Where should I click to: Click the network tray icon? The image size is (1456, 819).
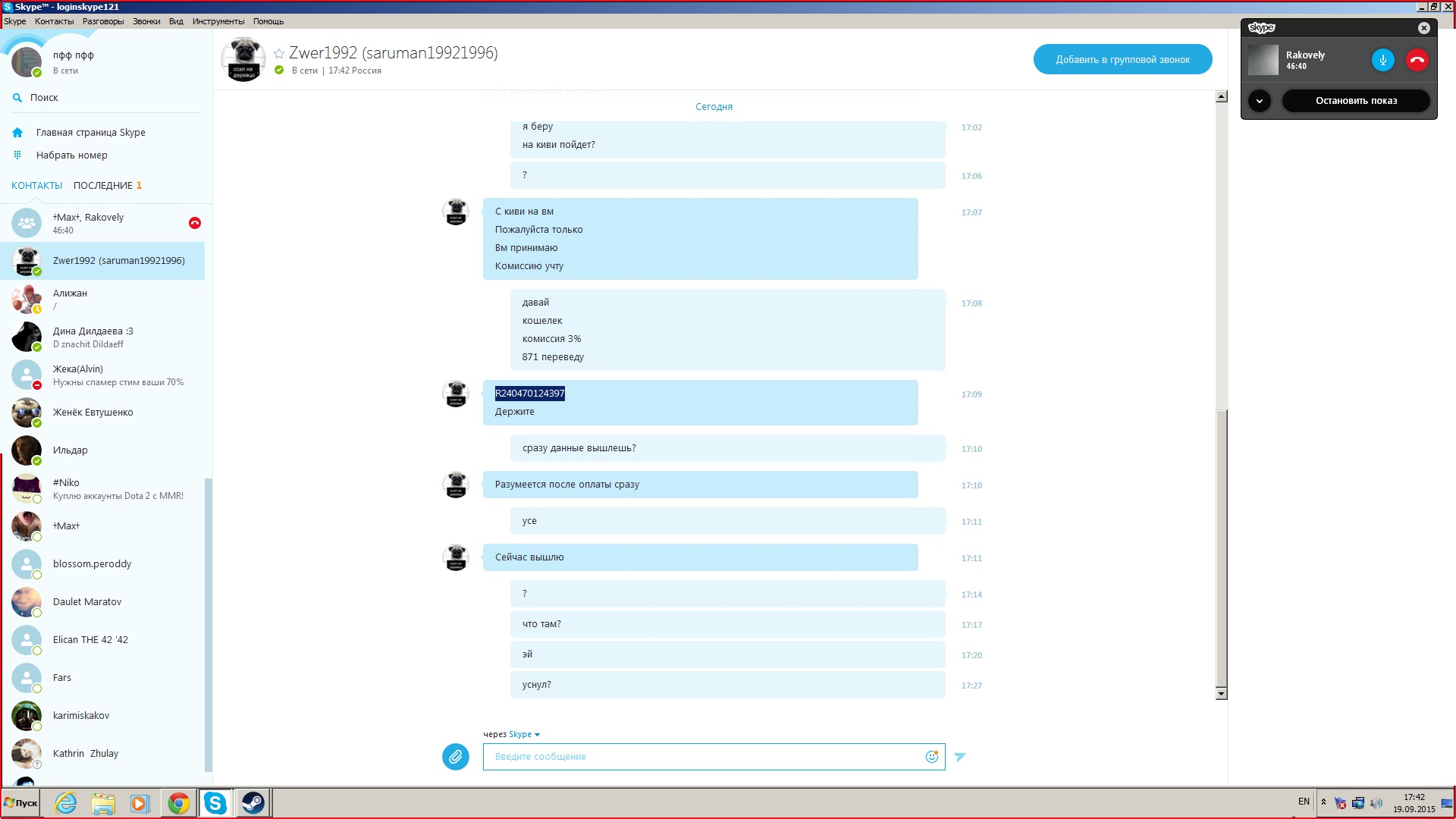pos(1357,803)
